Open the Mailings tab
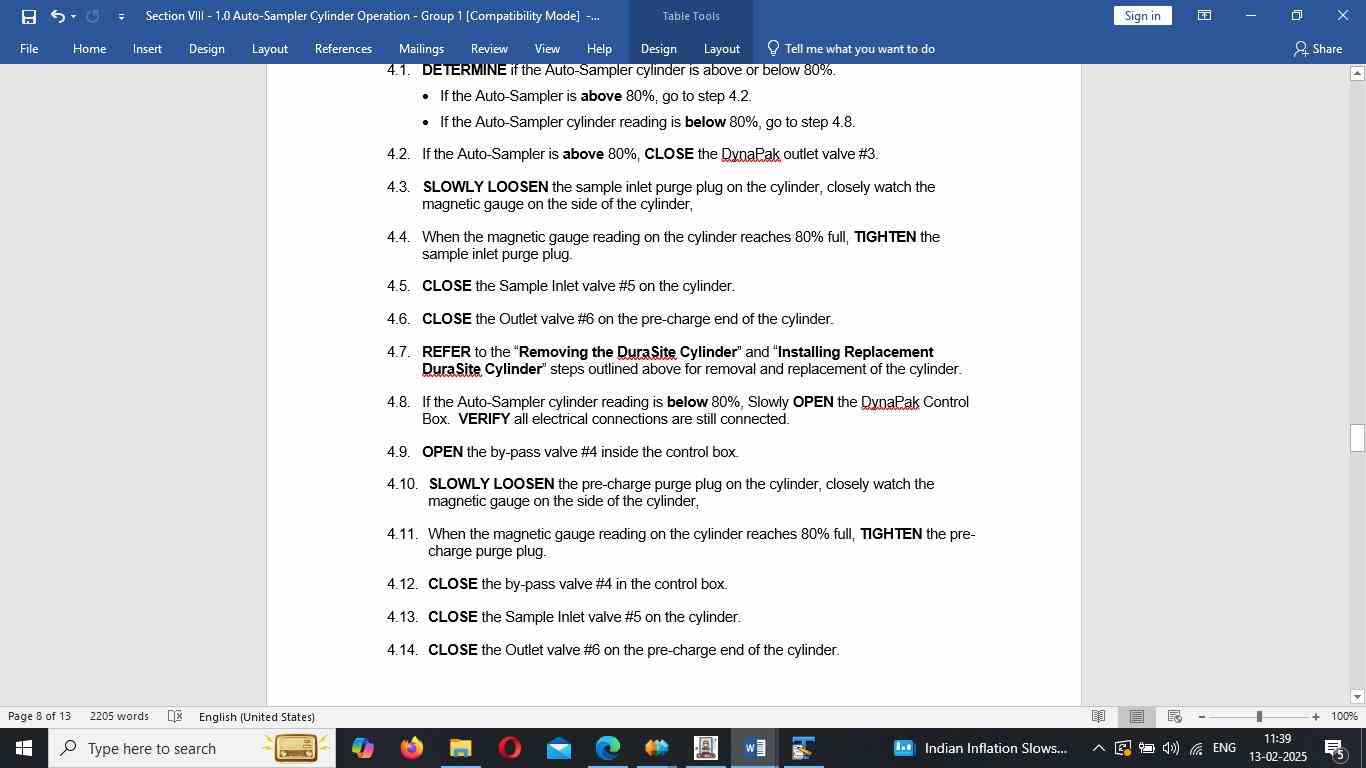 421,48
